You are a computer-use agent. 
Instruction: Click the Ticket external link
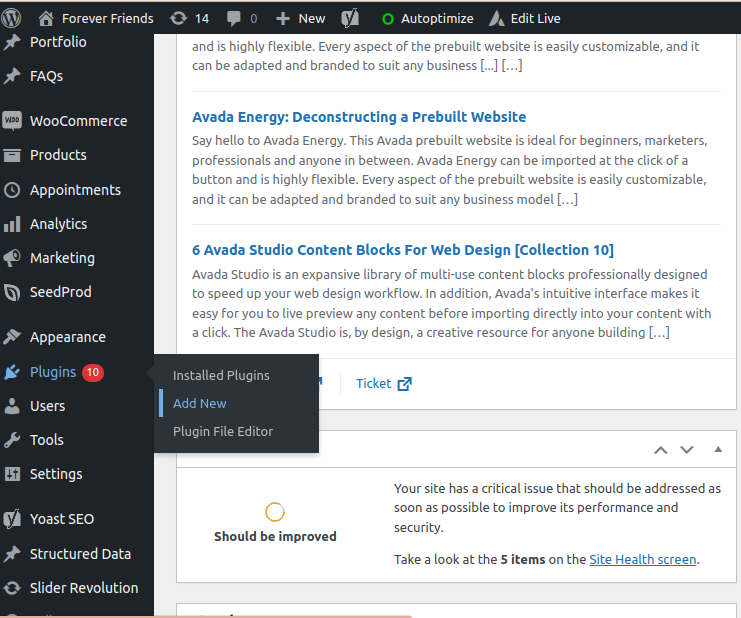tap(383, 383)
